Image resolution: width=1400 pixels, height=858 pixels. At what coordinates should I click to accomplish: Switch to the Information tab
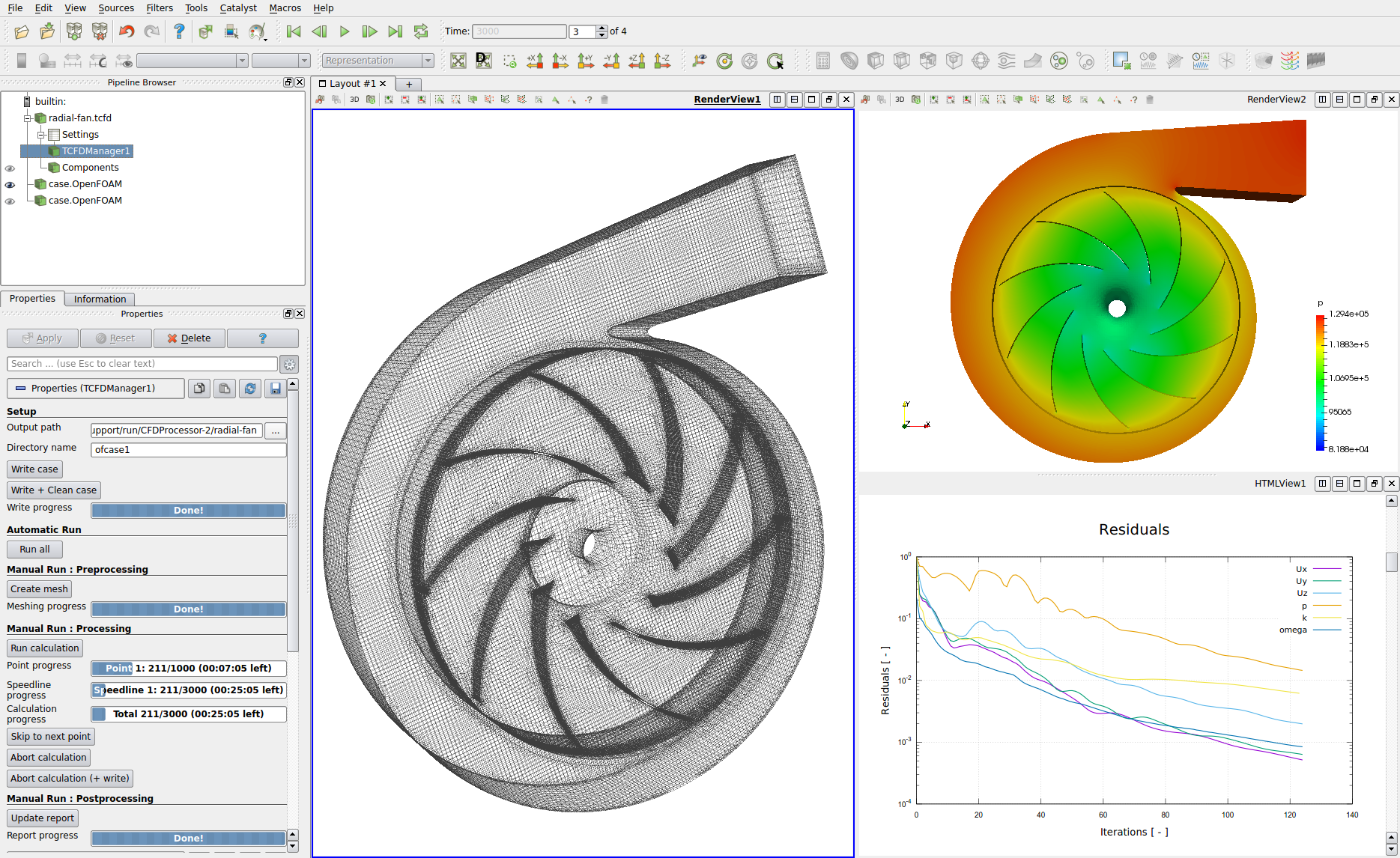[x=100, y=299]
